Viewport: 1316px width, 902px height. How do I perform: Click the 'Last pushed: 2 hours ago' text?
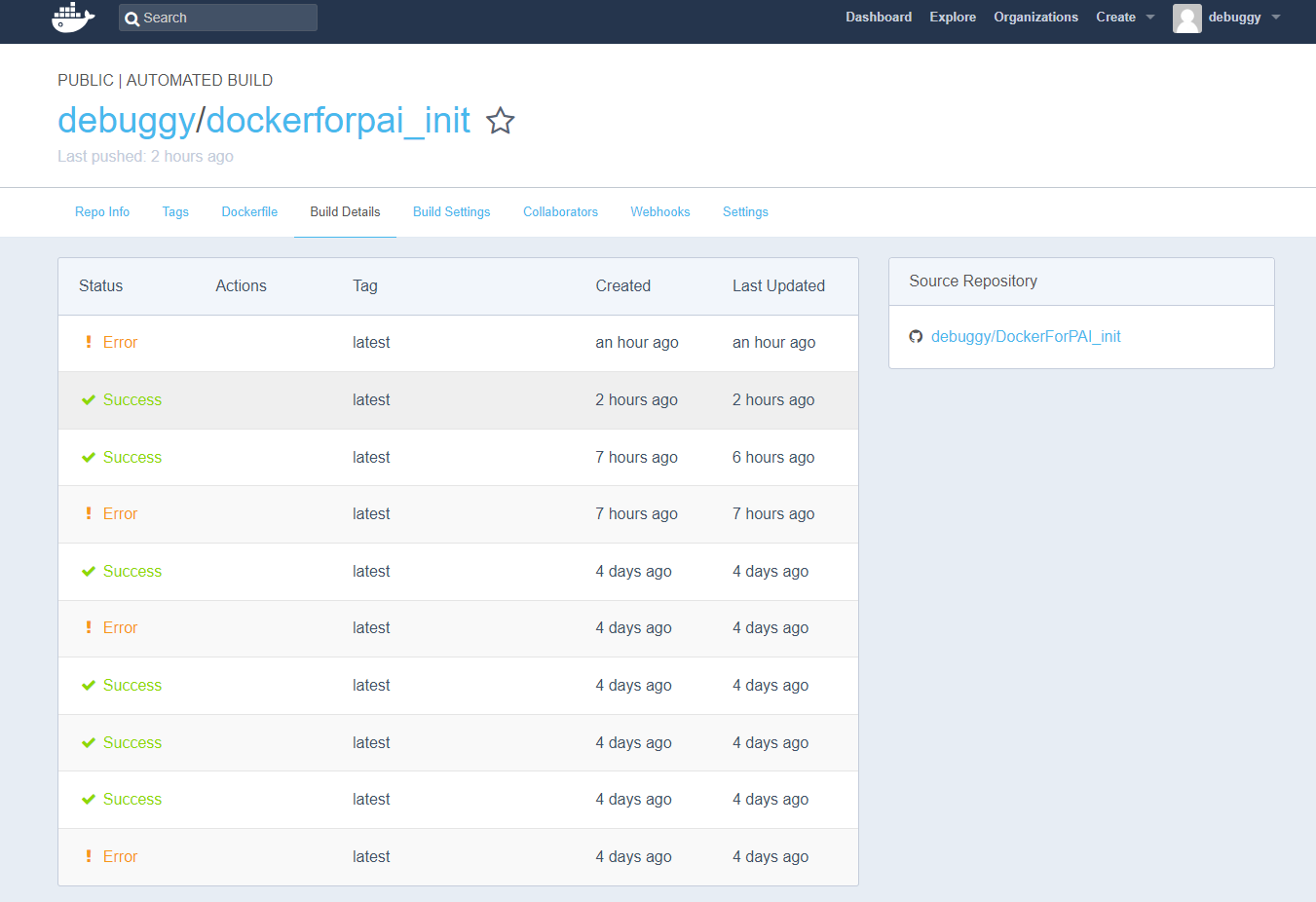pyautogui.click(x=145, y=156)
